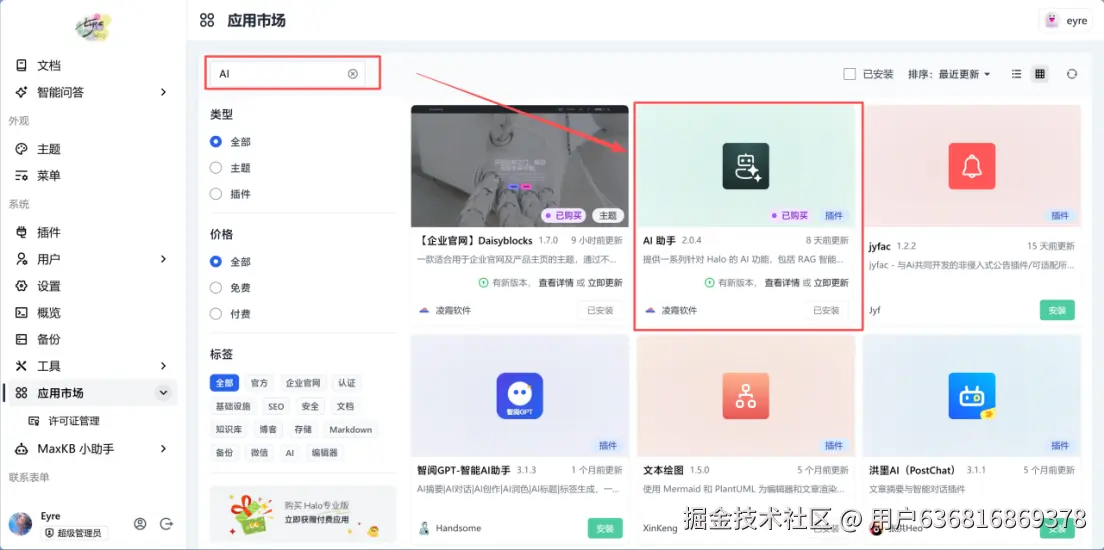This screenshot has width=1104, height=550.
Task: Open the MaxKB 小助手 robot icon
Action: click(x=23, y=449)
